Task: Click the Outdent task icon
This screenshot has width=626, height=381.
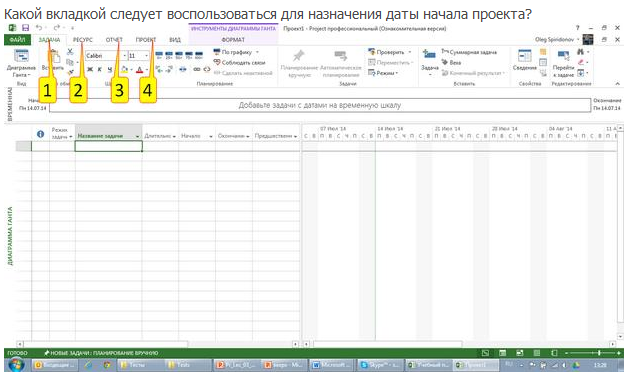Action: point(159,69)
